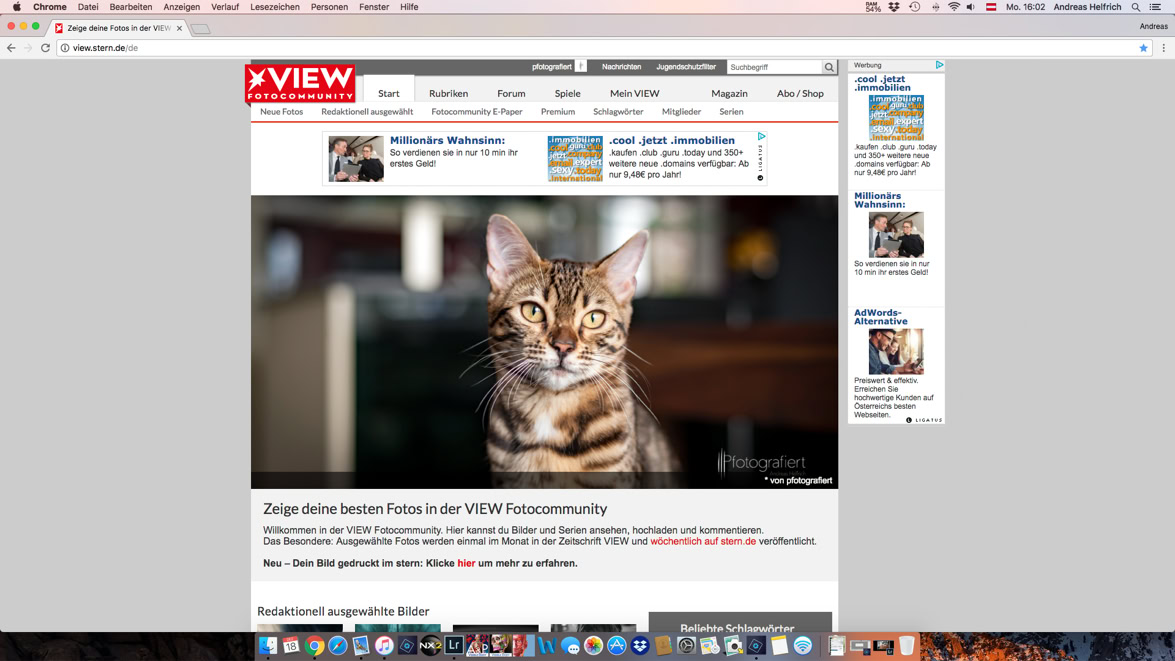Open Dropbox from the dock

point(639,645)
